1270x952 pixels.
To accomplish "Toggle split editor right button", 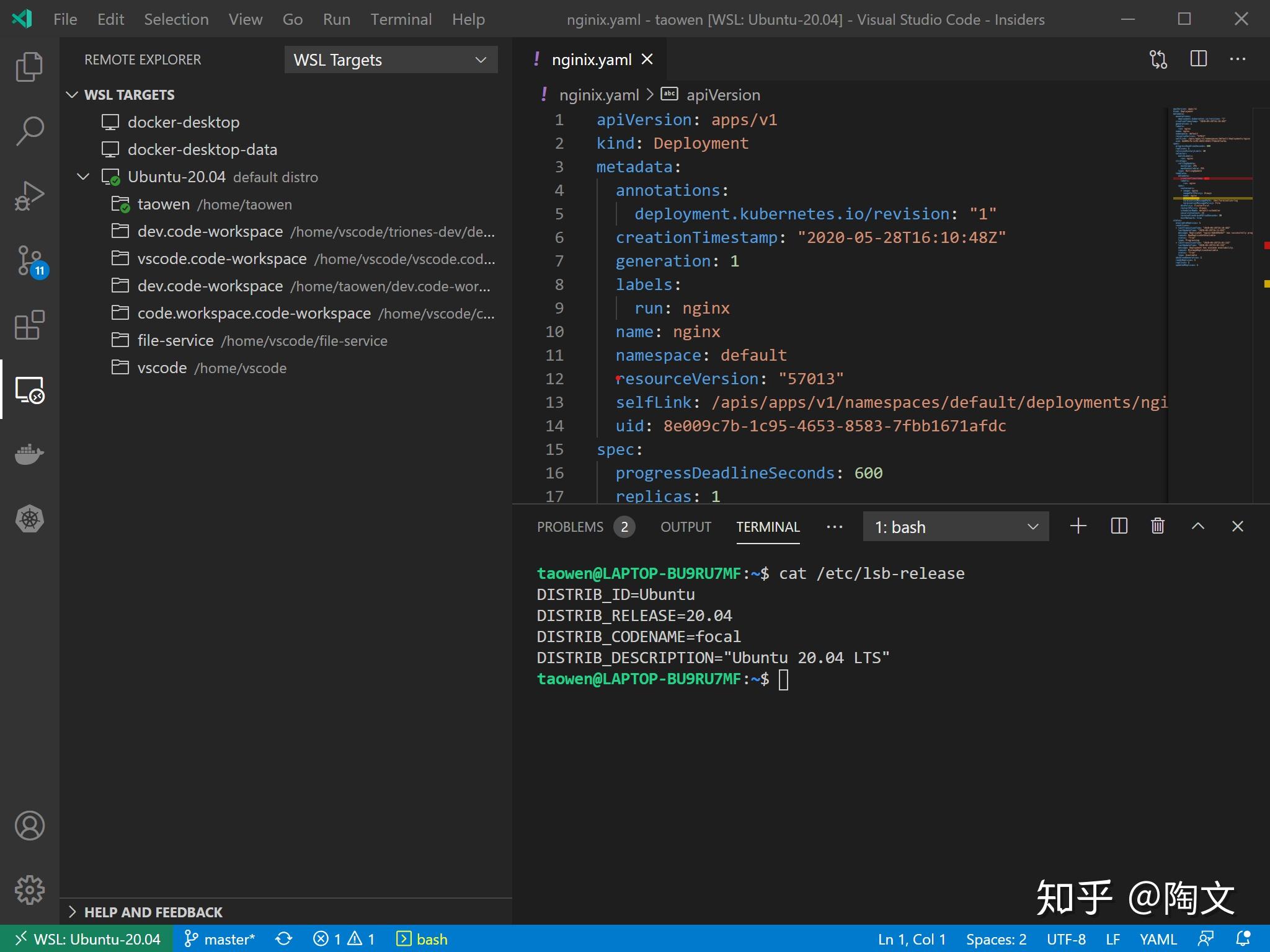I will click(1198, 59).
